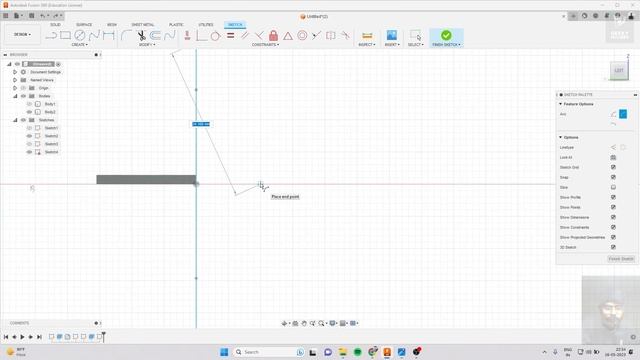Select the Sketch Dimension tool
640x360 pixels.
click(109, 36)
